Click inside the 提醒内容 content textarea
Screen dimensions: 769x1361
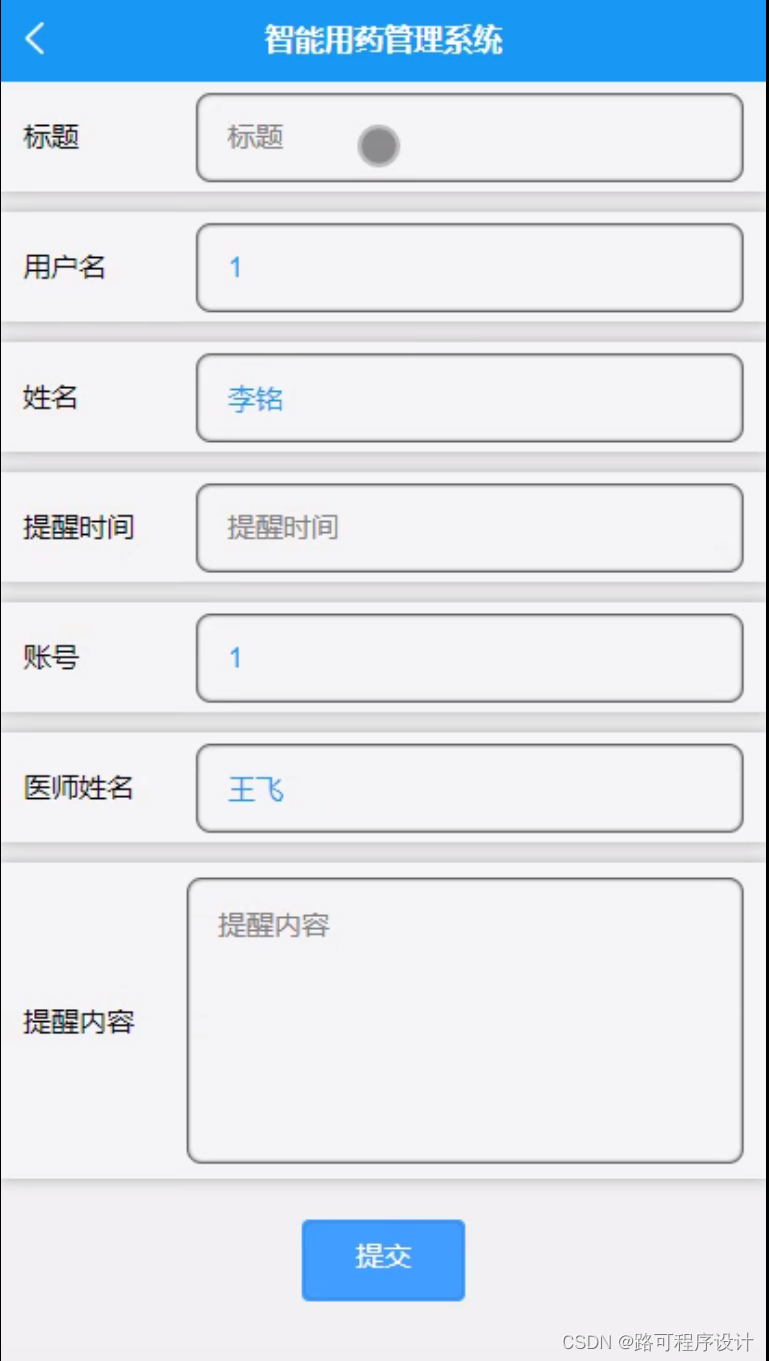[x=464, y=1020]
